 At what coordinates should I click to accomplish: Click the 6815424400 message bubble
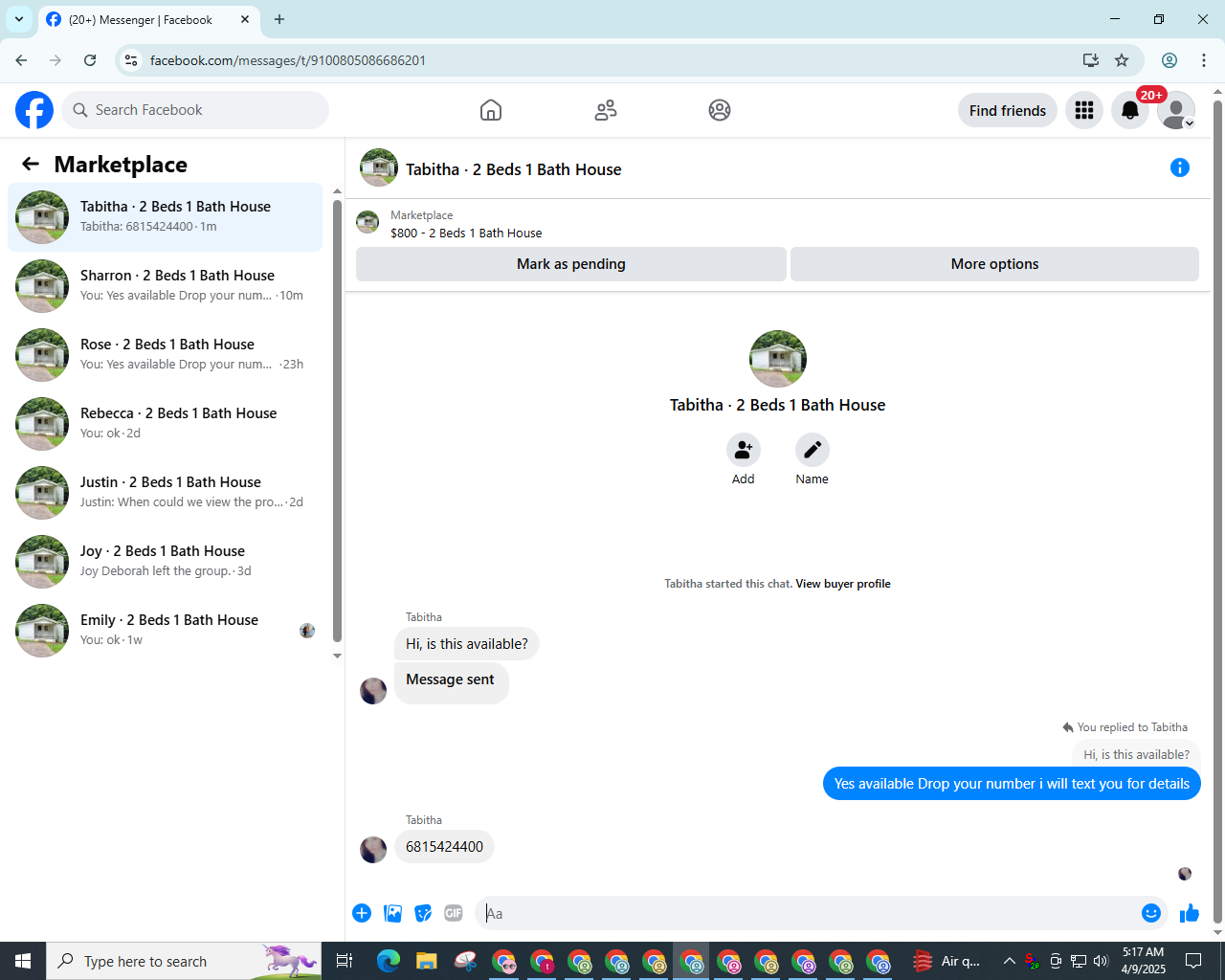click(444, 847)
